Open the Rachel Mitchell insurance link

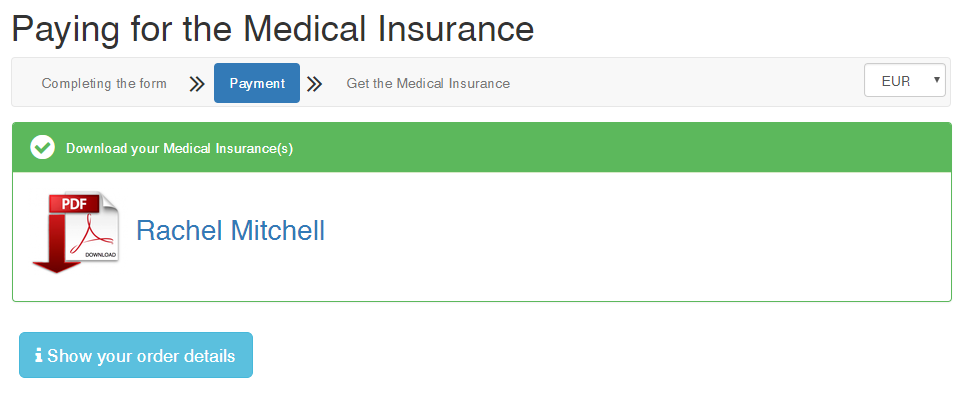click(230, 230)
